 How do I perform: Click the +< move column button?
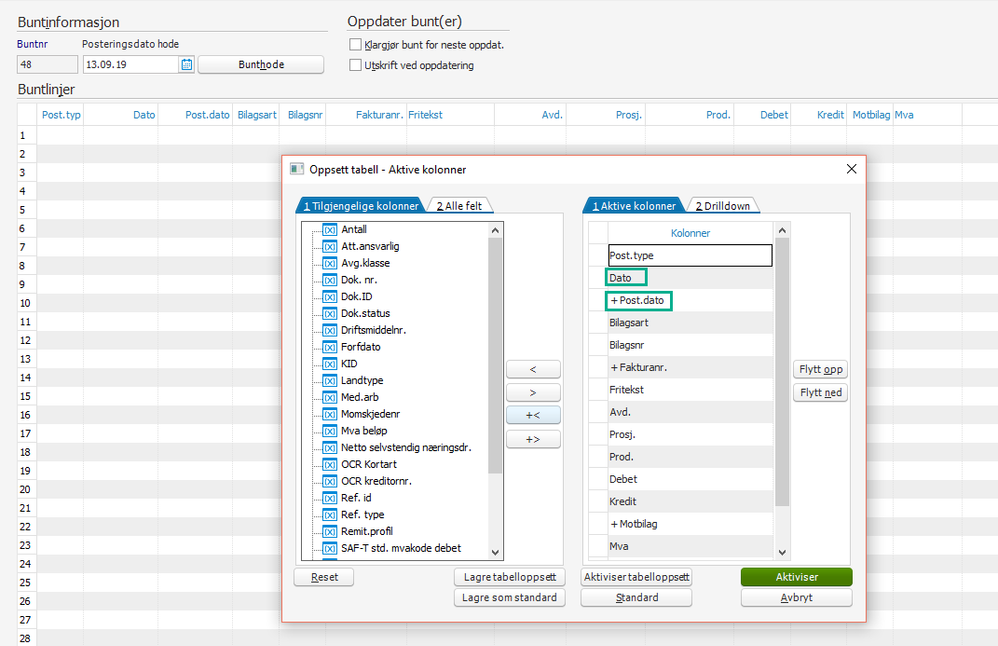click(x=533, y=415)
